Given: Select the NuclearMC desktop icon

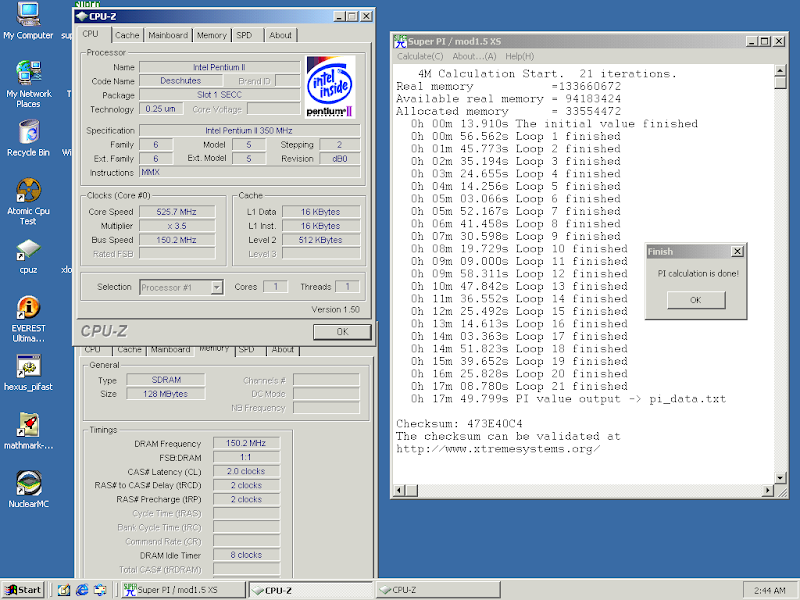Looking at the screenshot, I should [x=28, y=489].
